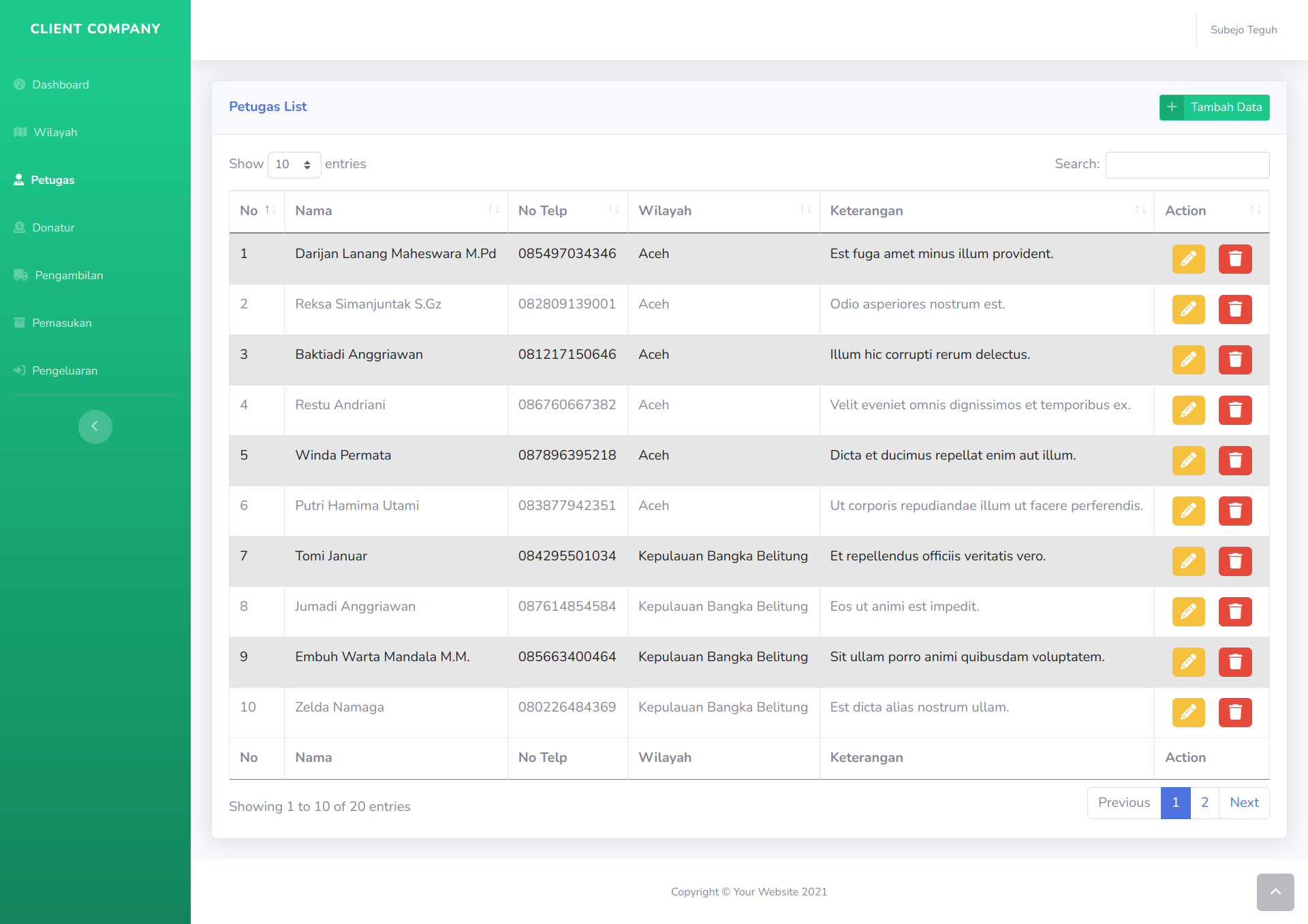Open page 2 of the table
1308x924 pixels.
point(1204,803)
